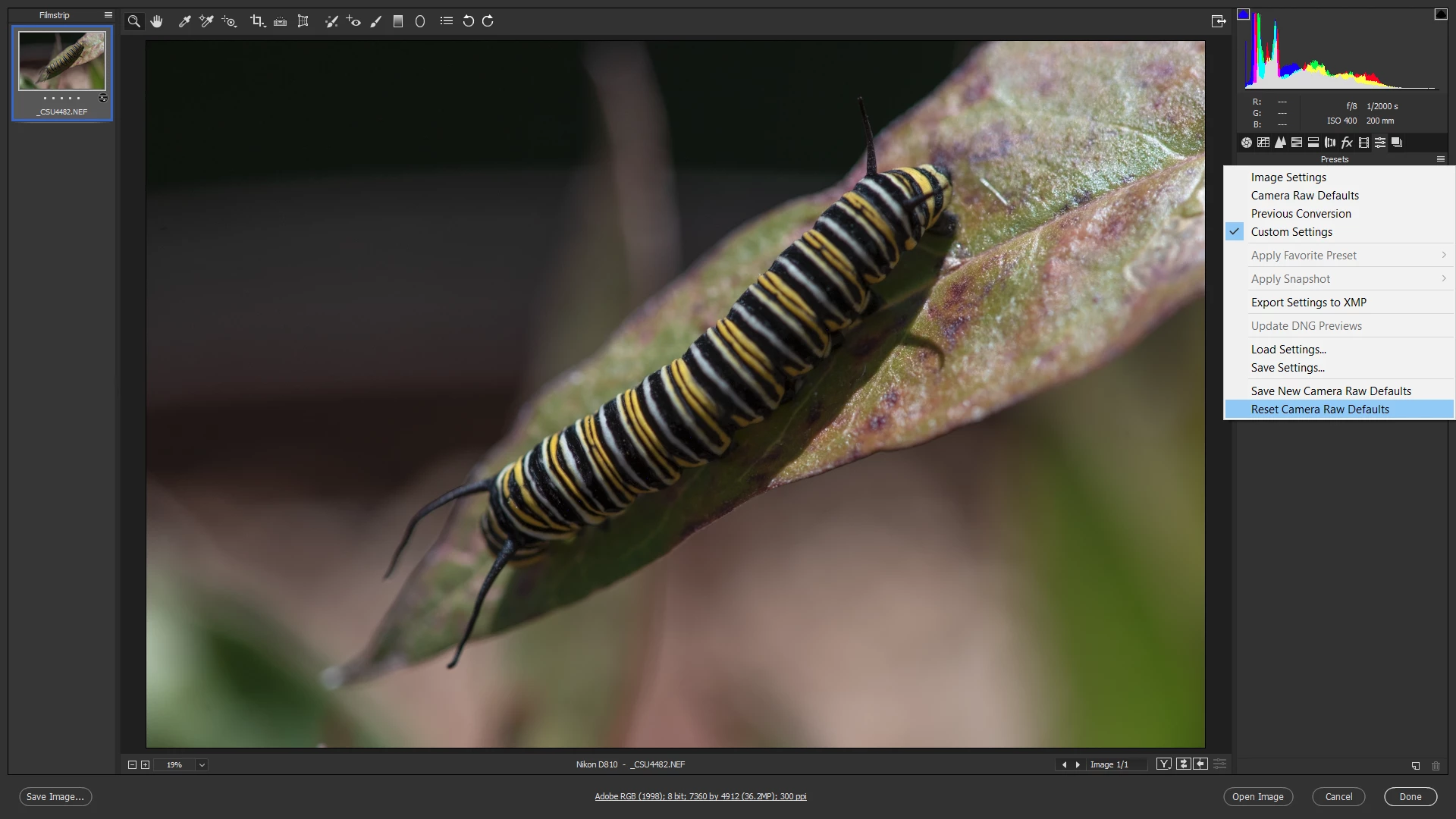Click the Open Image button
This screenshot has height=819, width=1456.
[x=1257, y=797]
